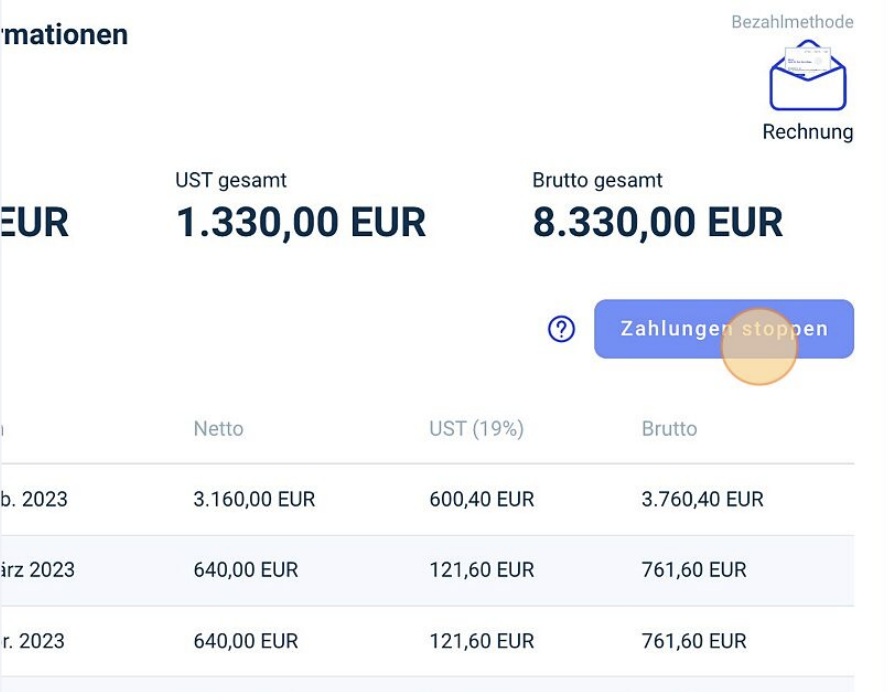Image resolution: width=888 pixels, height=692 pixels.
Task: Stop payments with Zahlungen stoppen button
Action: 724,329
